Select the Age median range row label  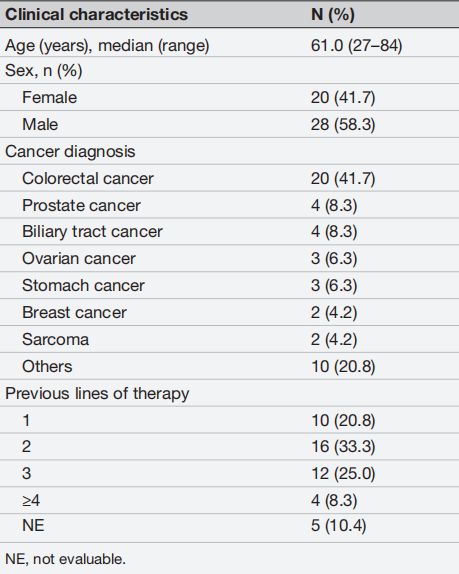pyautogui.click(x=107, y=46)
